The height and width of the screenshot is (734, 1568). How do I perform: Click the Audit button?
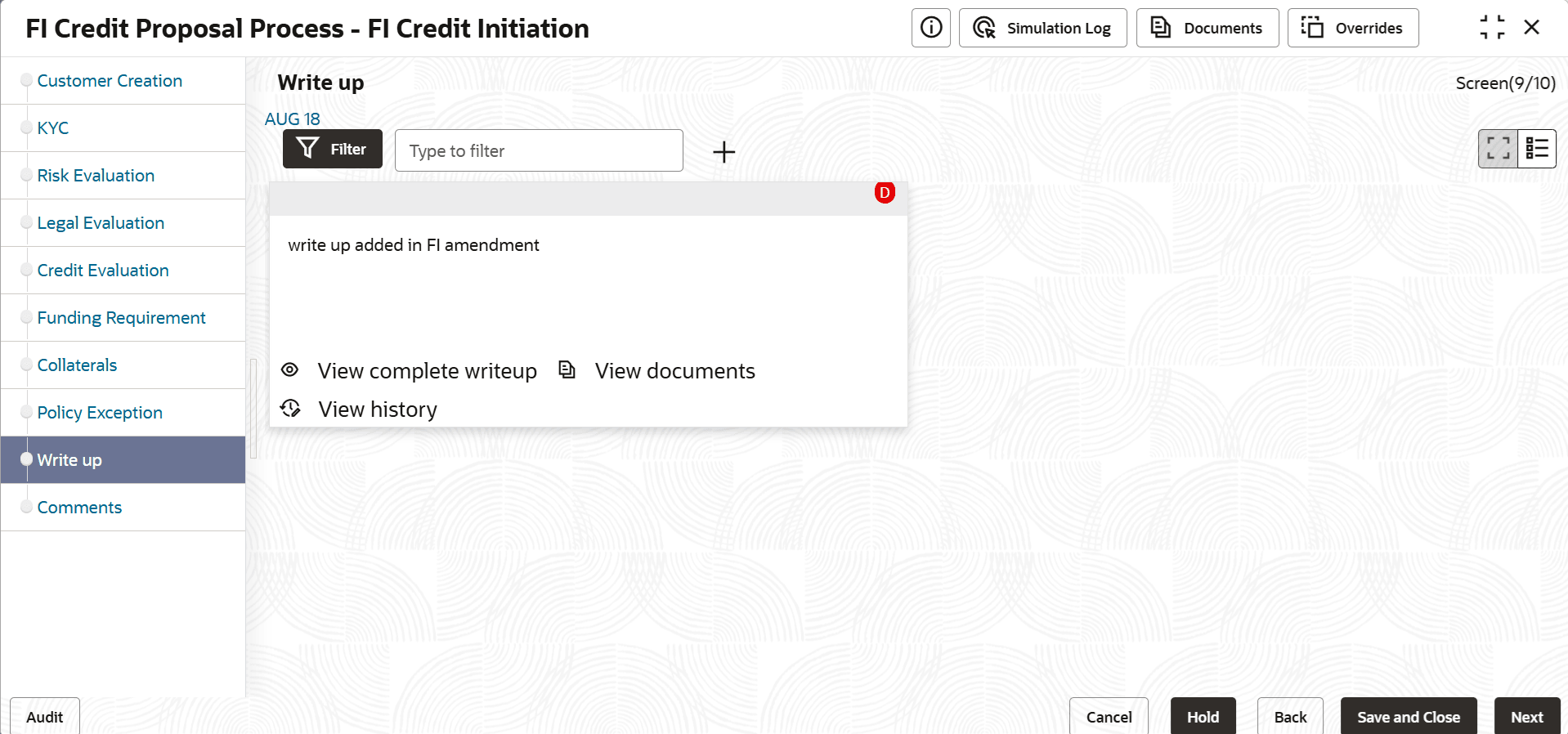(44, 716)
